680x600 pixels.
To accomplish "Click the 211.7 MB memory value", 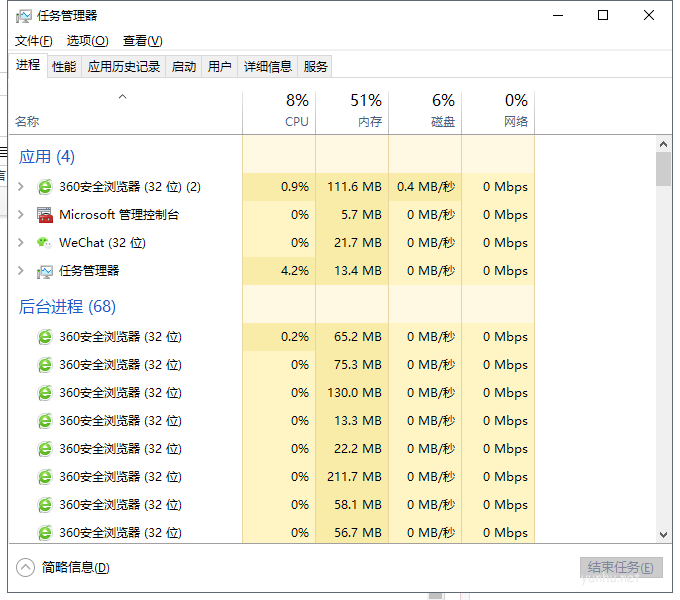I will (x=354, y=477).
